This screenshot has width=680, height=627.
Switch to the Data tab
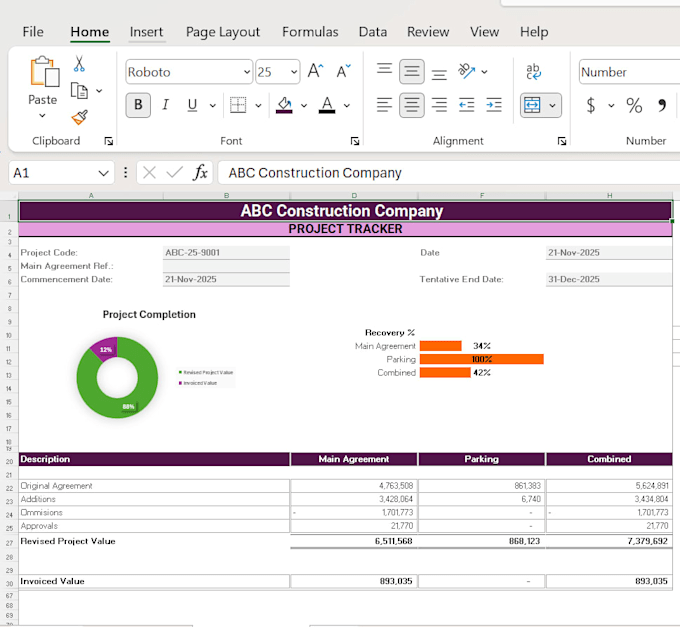pos(373,32)
